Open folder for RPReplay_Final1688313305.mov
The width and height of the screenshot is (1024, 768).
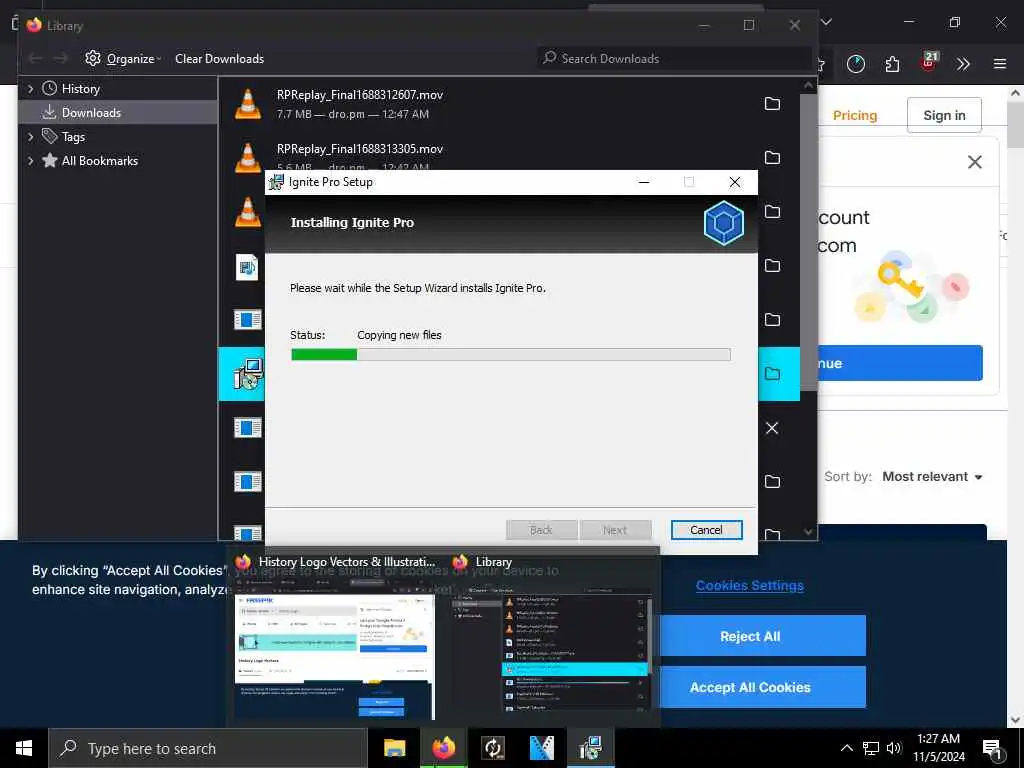772,157
